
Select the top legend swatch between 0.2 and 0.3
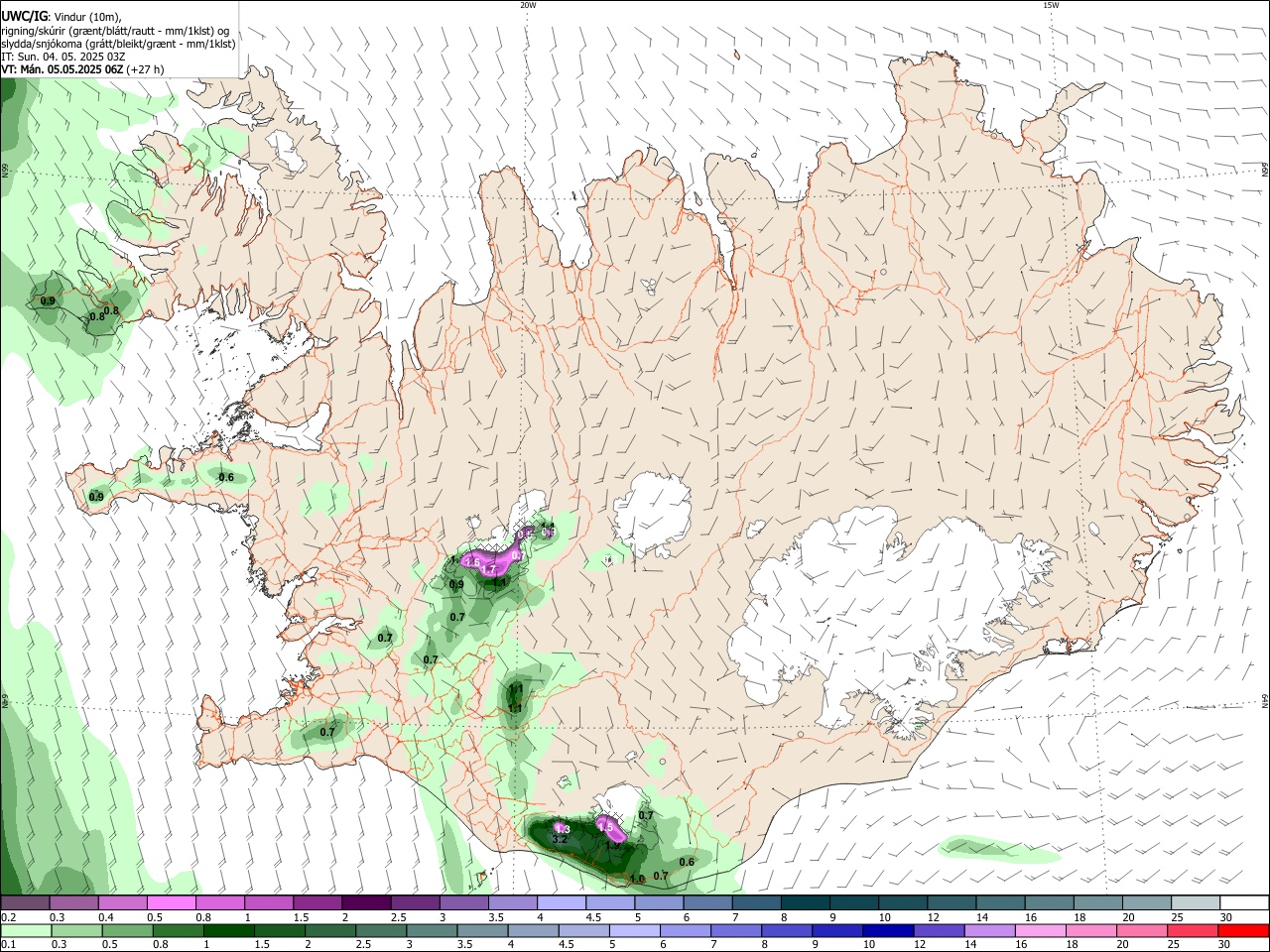coord(25,903)
